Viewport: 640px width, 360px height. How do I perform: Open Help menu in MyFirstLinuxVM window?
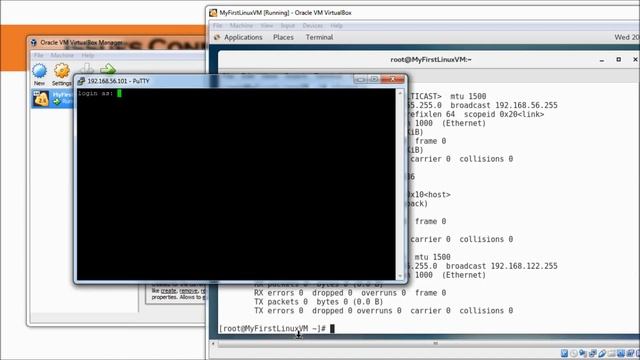[336, 25]
